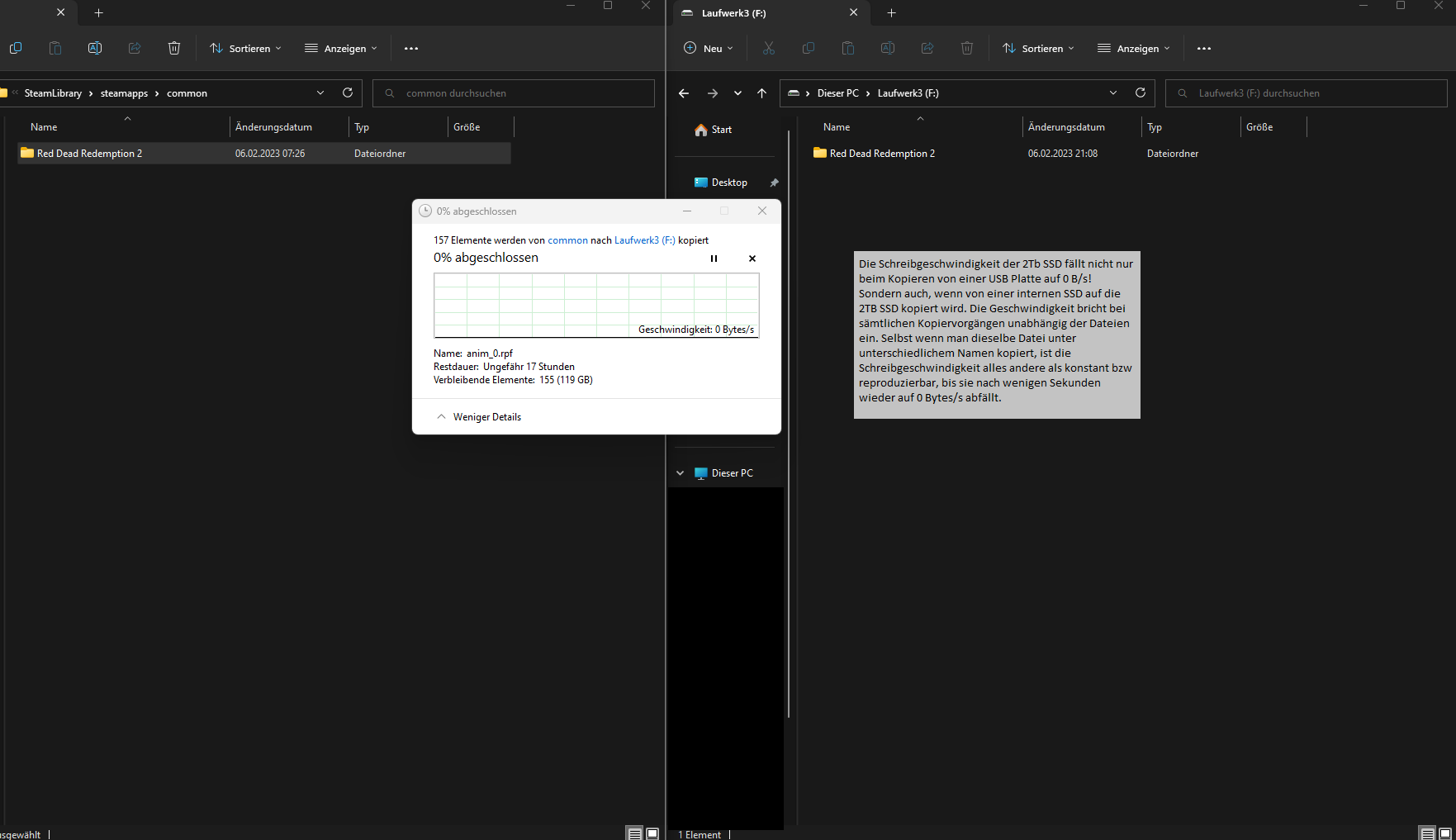1456x840 pixels.
Task: Open recent locations chevron in the Laufwerk3 window
Action: pos(737,93)
